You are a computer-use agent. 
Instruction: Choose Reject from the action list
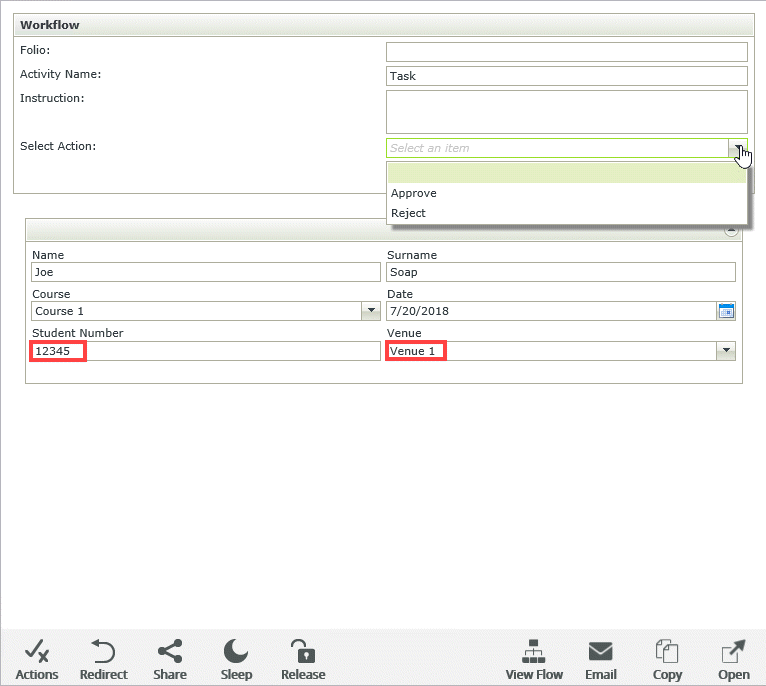tap(567, 213)
